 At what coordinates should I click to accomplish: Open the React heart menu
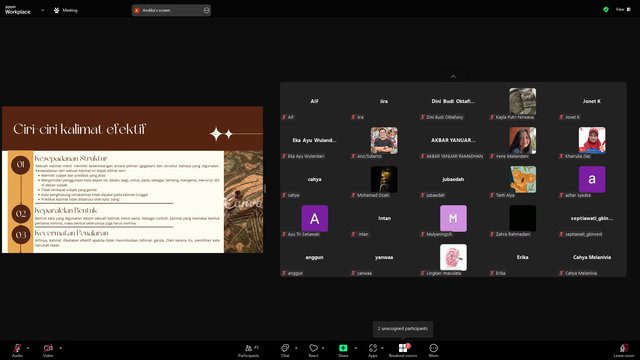pos(313,350)
